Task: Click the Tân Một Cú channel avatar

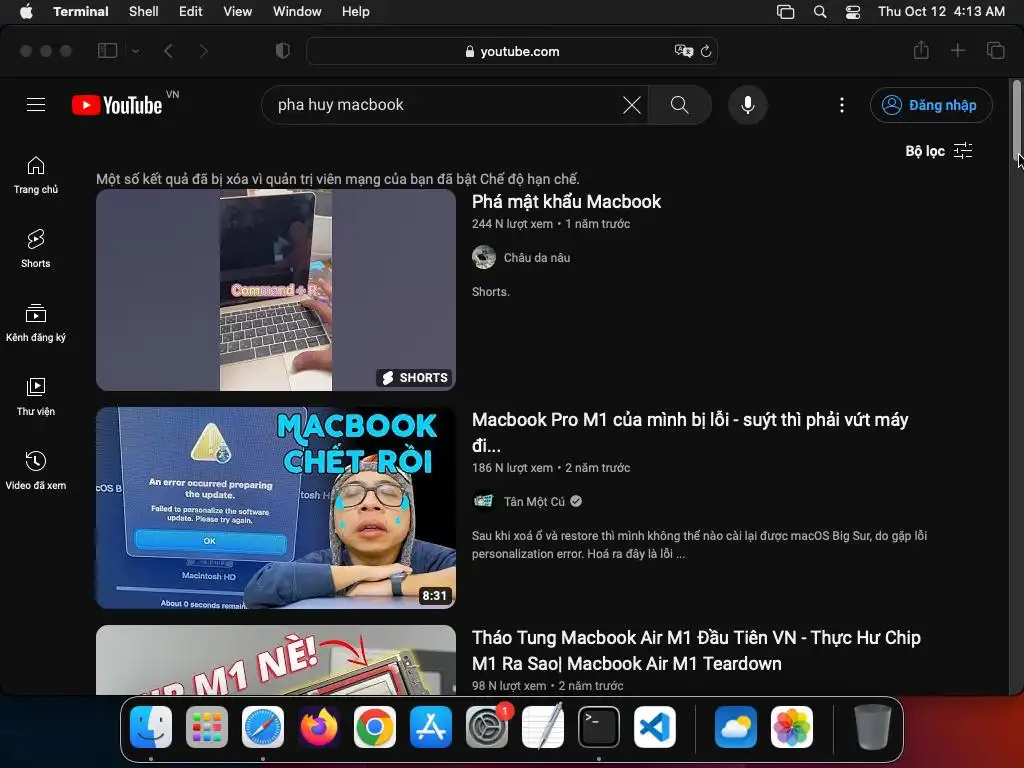Action: 484,501
